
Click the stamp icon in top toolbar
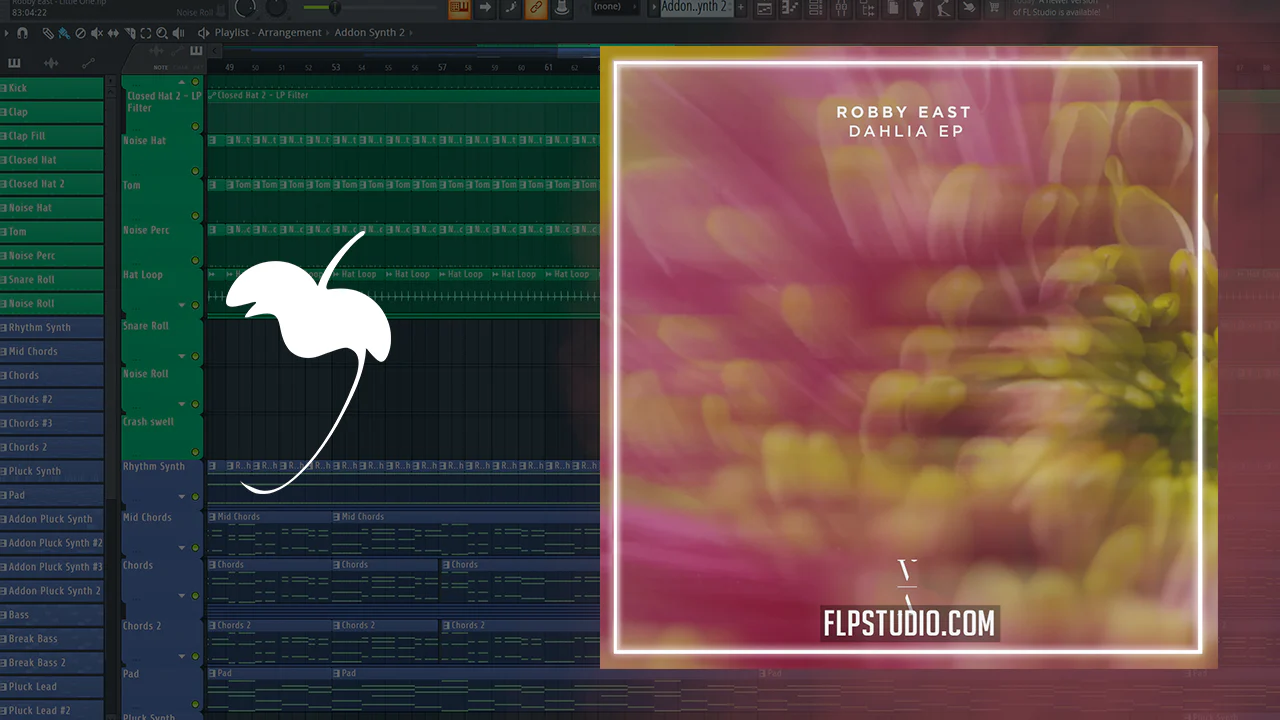[x=562, y=8]
